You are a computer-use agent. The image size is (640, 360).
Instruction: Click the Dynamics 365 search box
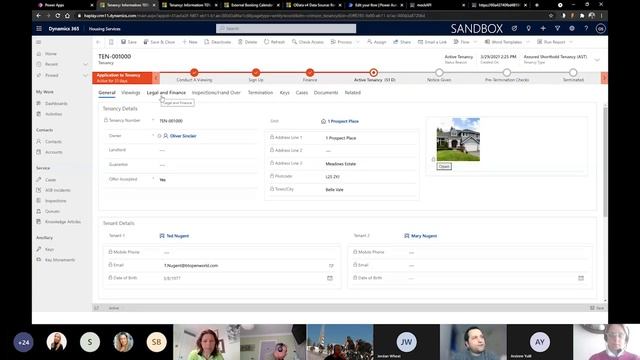click(286, 29)
